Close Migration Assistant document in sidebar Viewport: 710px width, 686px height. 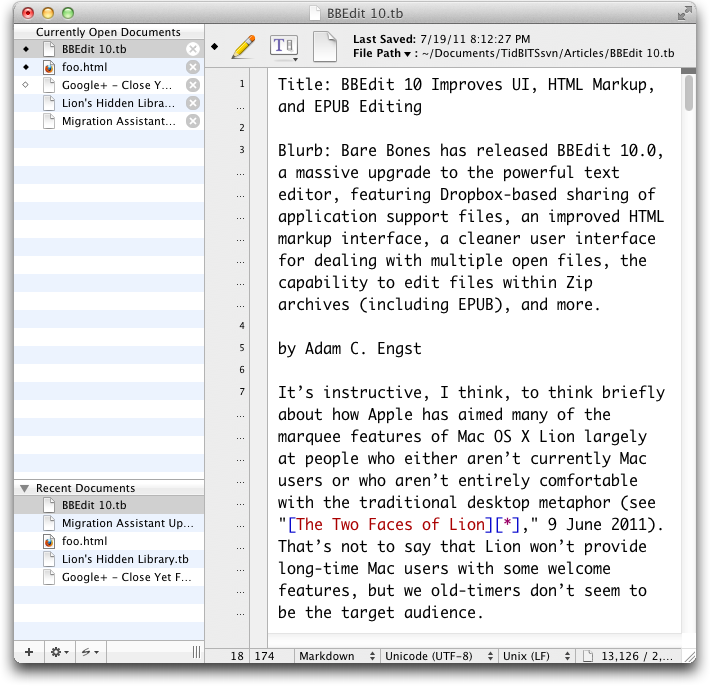[193, 121]
